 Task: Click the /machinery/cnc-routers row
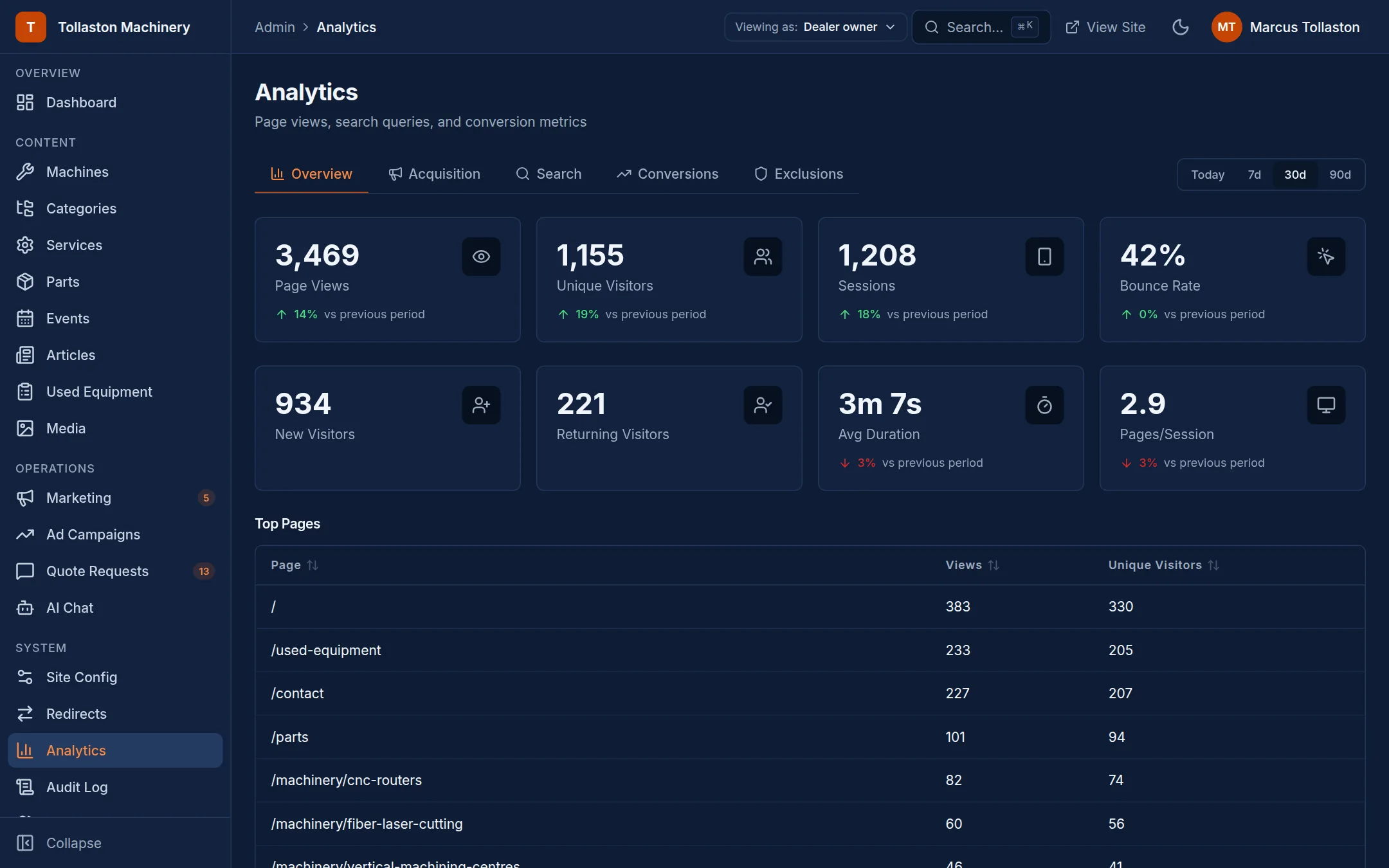click(810, 780)
